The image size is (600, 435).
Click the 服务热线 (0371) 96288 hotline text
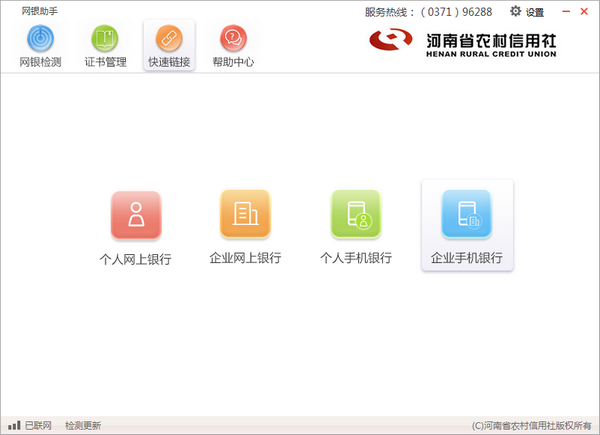[428, 12]
